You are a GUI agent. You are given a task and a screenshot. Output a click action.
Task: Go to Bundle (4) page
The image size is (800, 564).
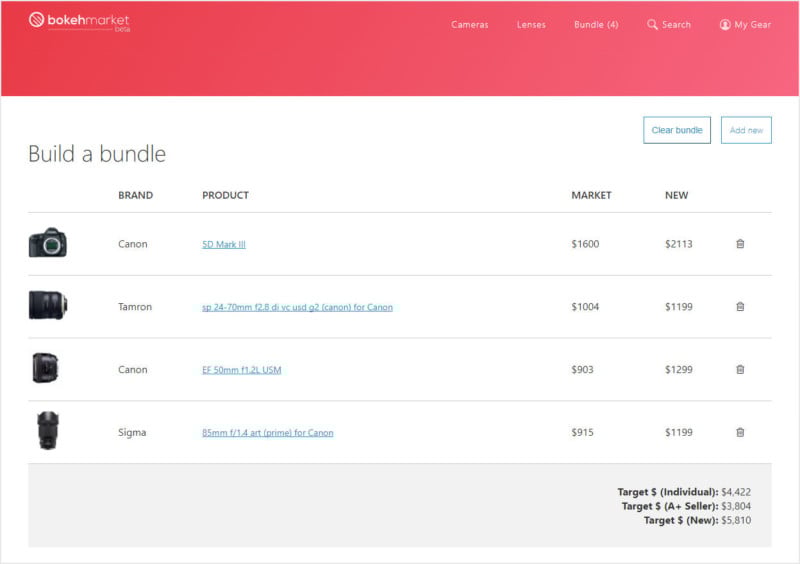(596, 24)
